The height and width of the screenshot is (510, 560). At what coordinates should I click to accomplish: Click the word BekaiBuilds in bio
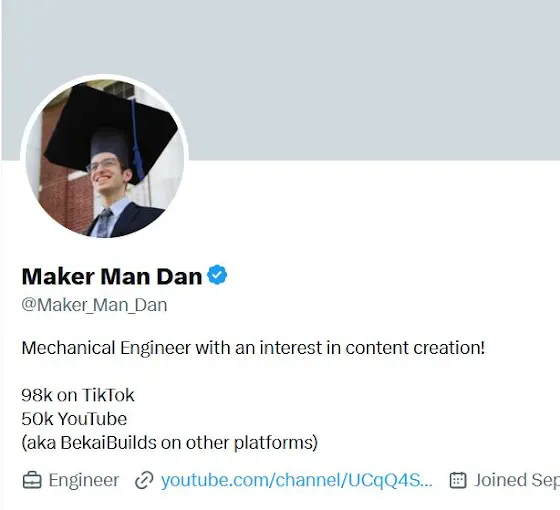[108, 442]
